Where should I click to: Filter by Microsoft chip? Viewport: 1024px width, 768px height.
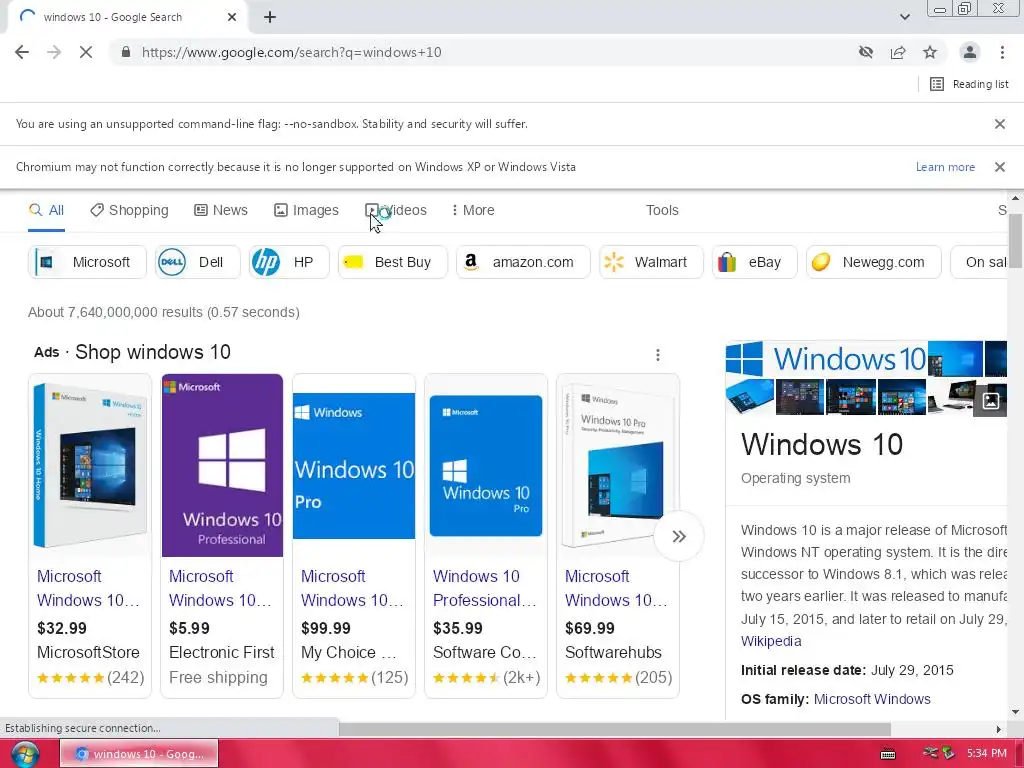88,263
